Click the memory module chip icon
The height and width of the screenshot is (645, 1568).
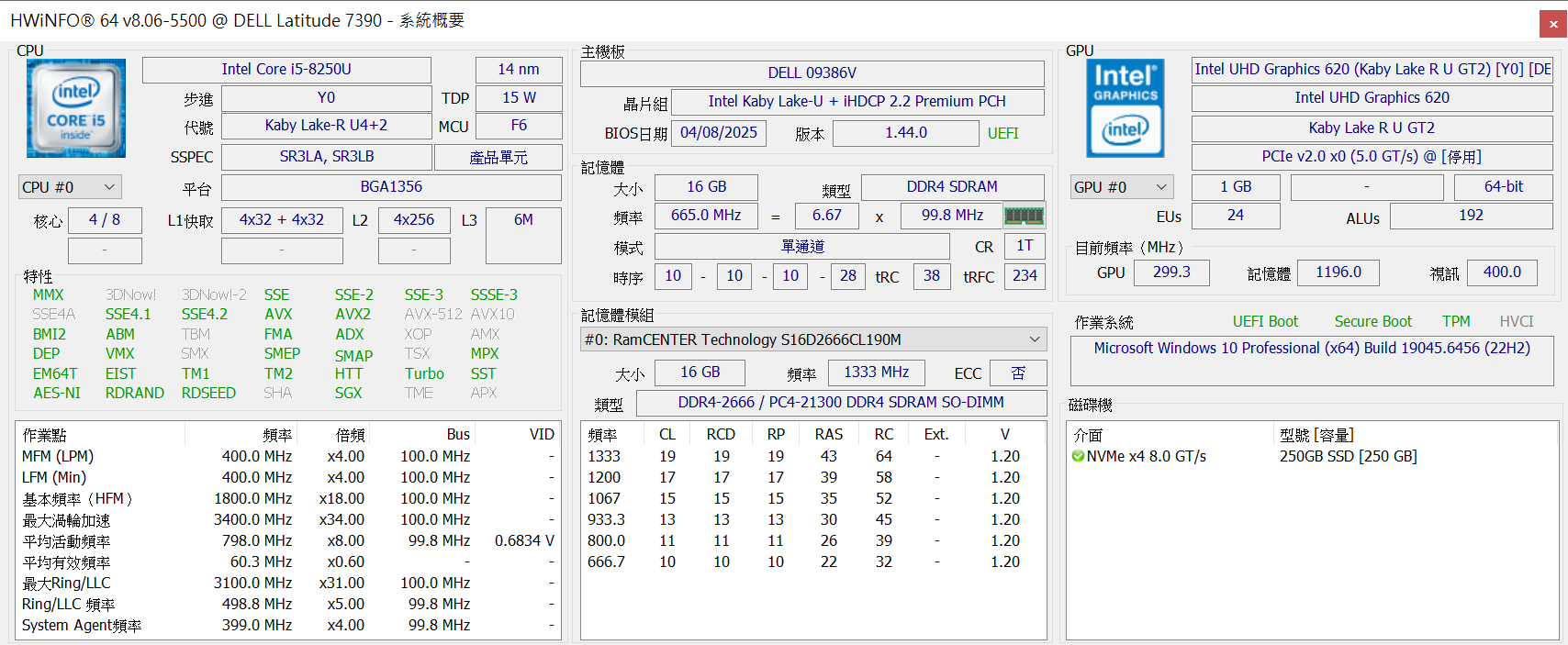point(1024,216)
